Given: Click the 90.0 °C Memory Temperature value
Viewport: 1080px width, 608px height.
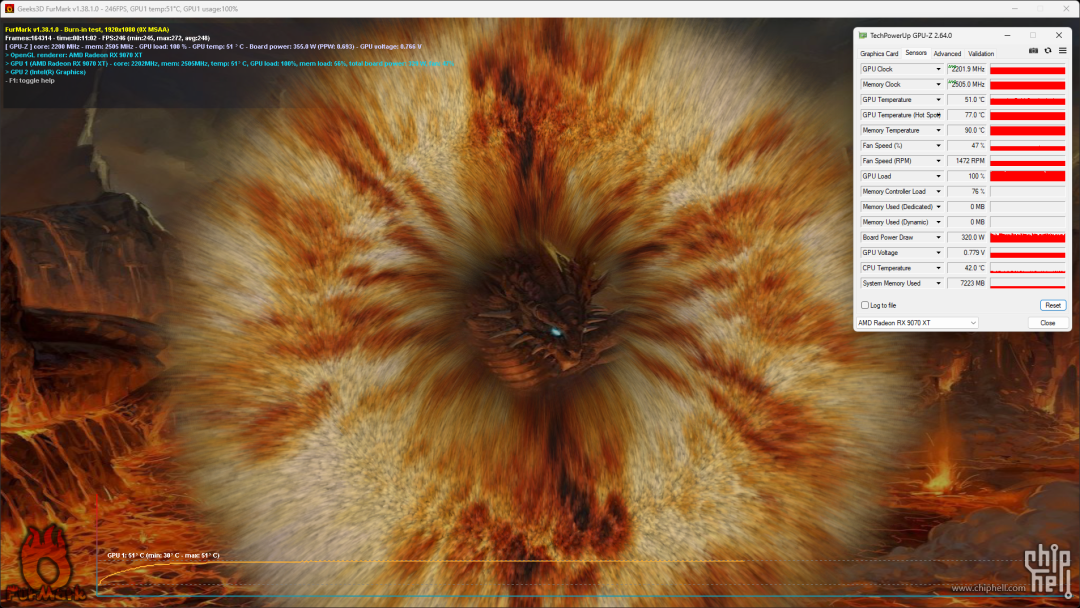Looking at the screenshot, I should click(966, 130).
